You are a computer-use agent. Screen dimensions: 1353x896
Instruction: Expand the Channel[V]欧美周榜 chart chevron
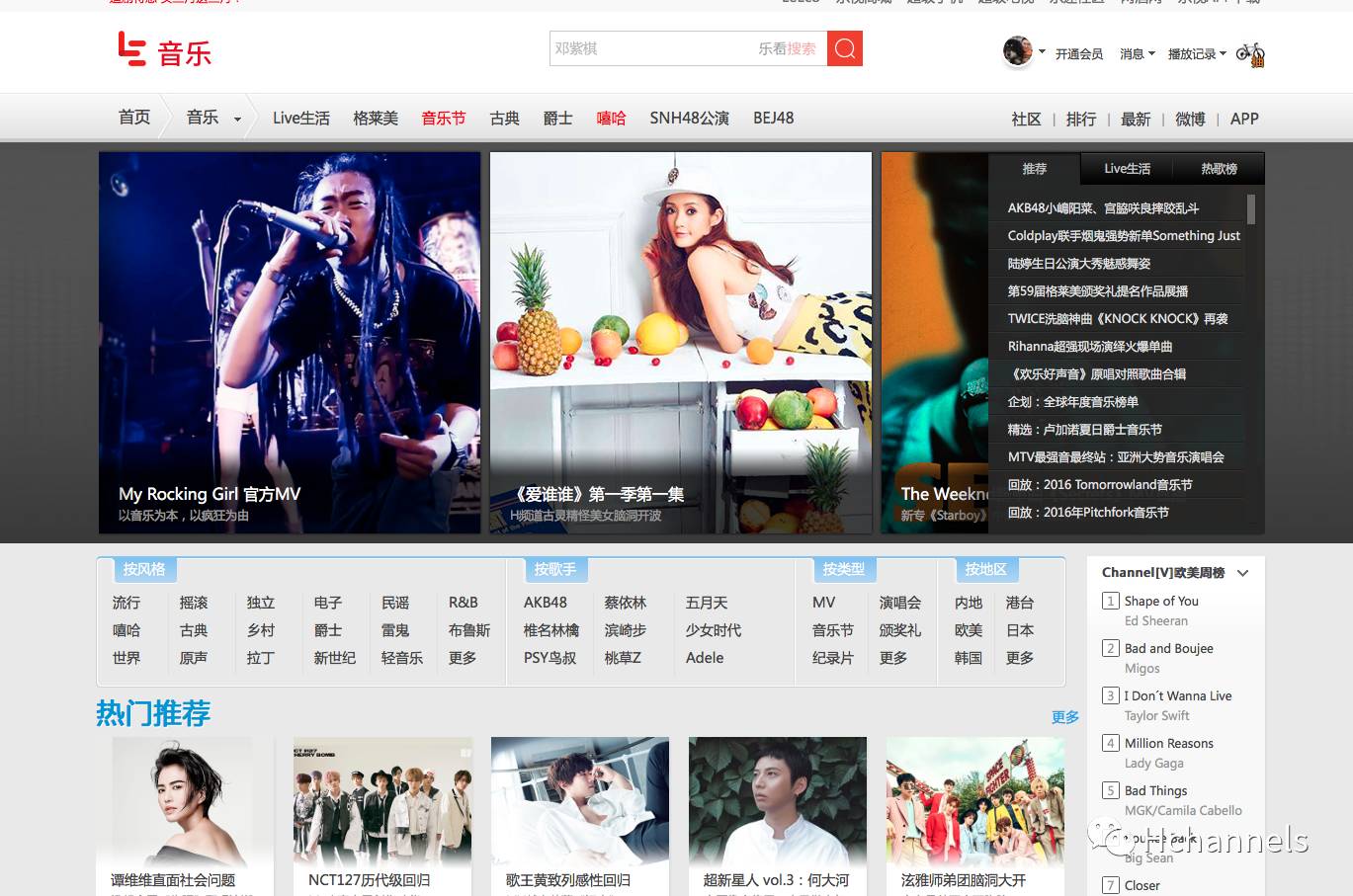(1243, 573)
